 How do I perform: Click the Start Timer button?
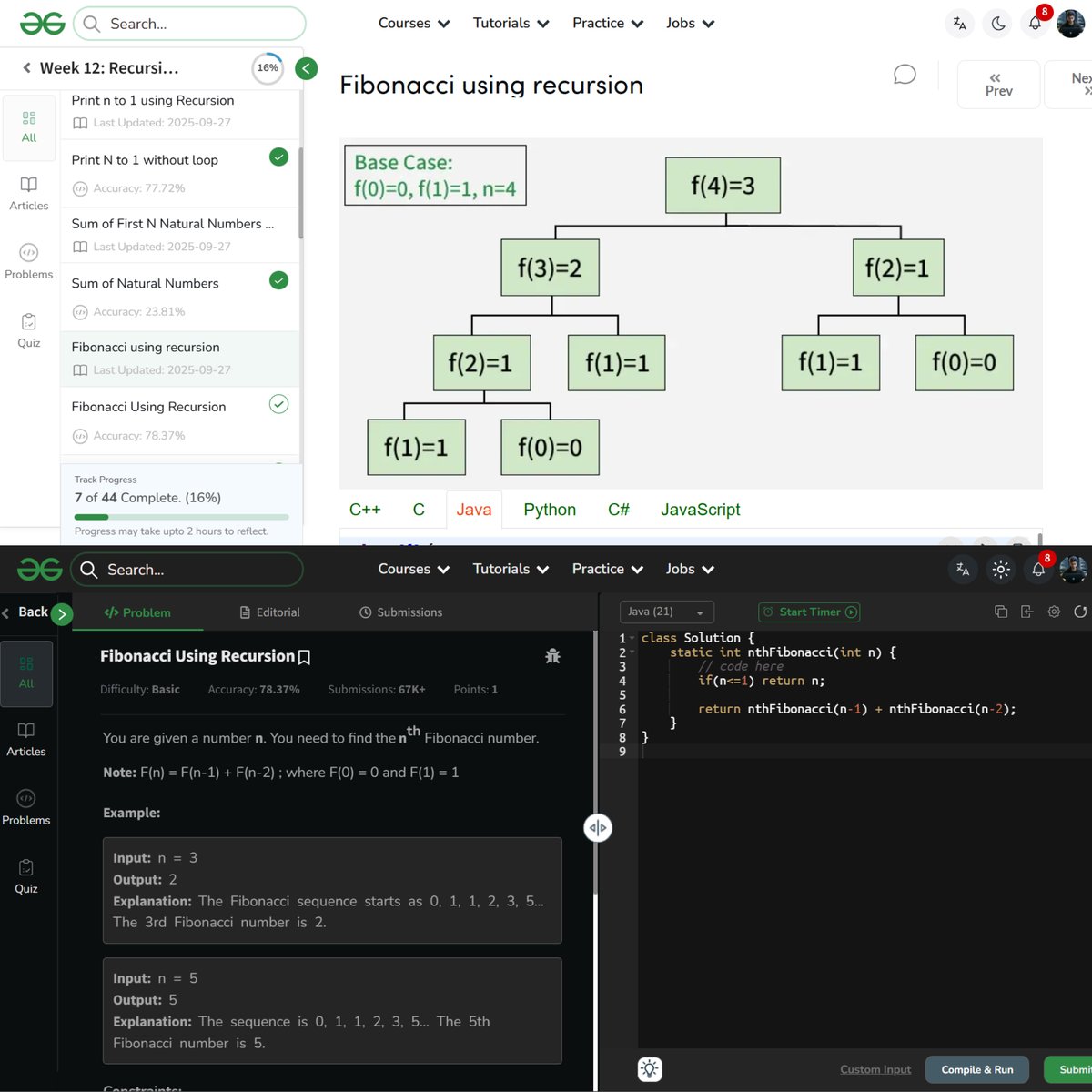(x=809, y=612)
